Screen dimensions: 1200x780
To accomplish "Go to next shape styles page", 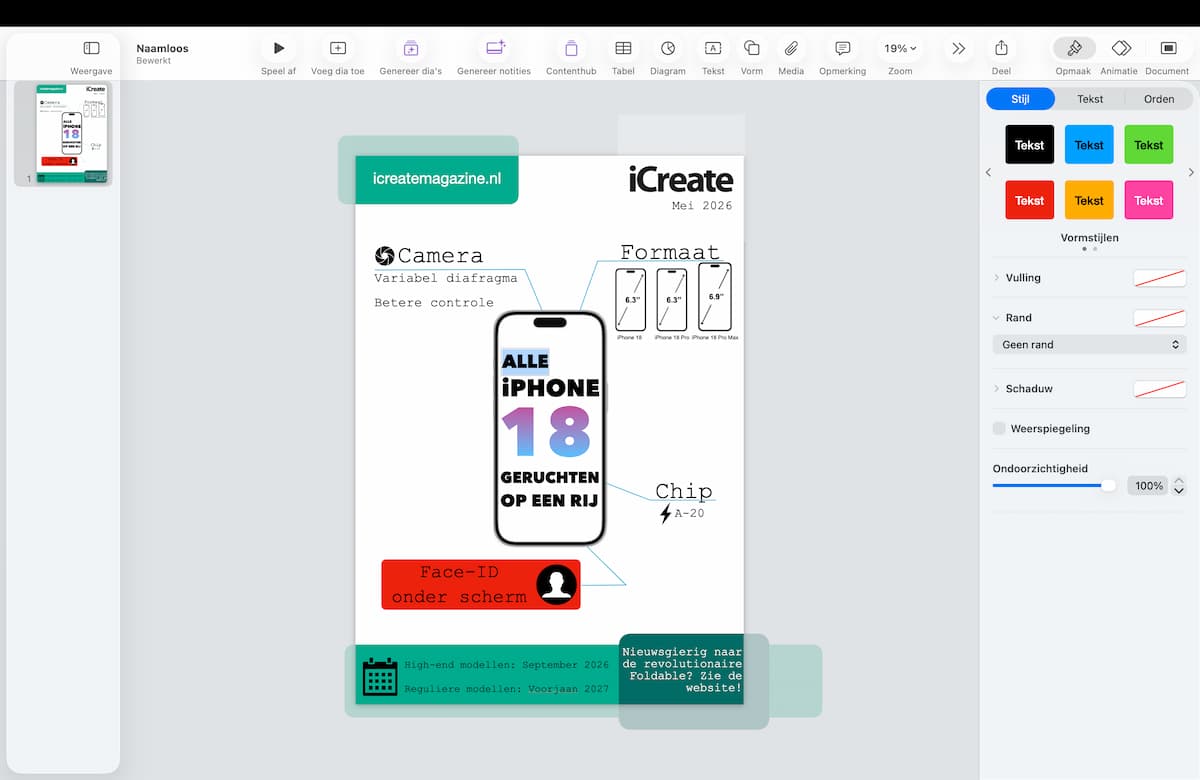I will click(x=1190, y=172).
